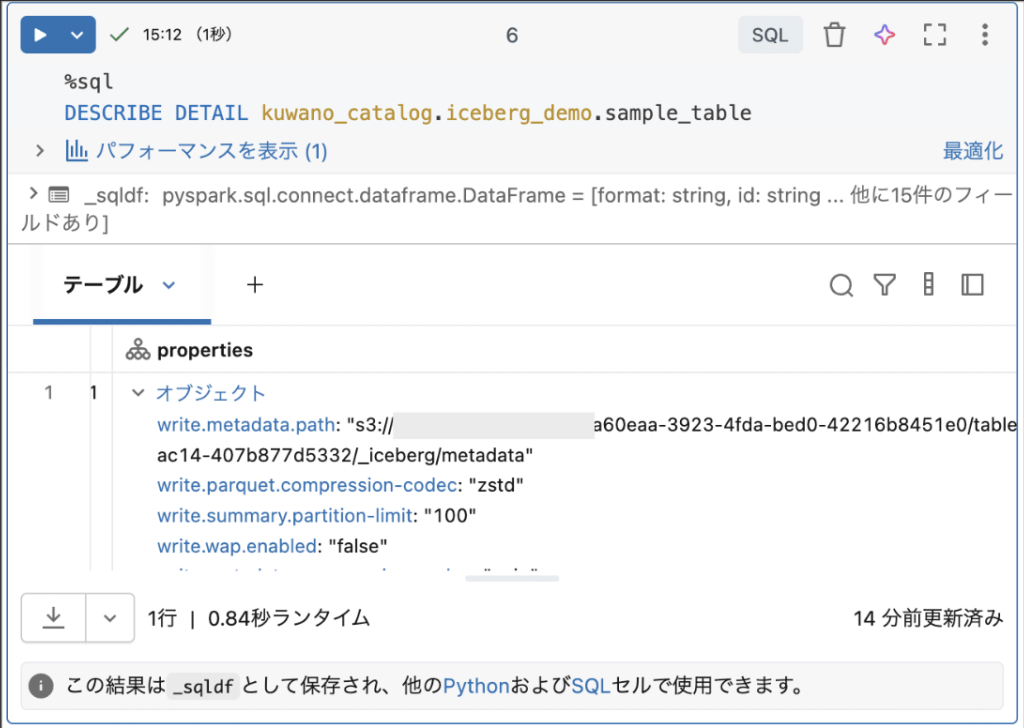Open the AI assistant sparkle icon
This screenshot has height=728, width=1024.
(884, 35)
